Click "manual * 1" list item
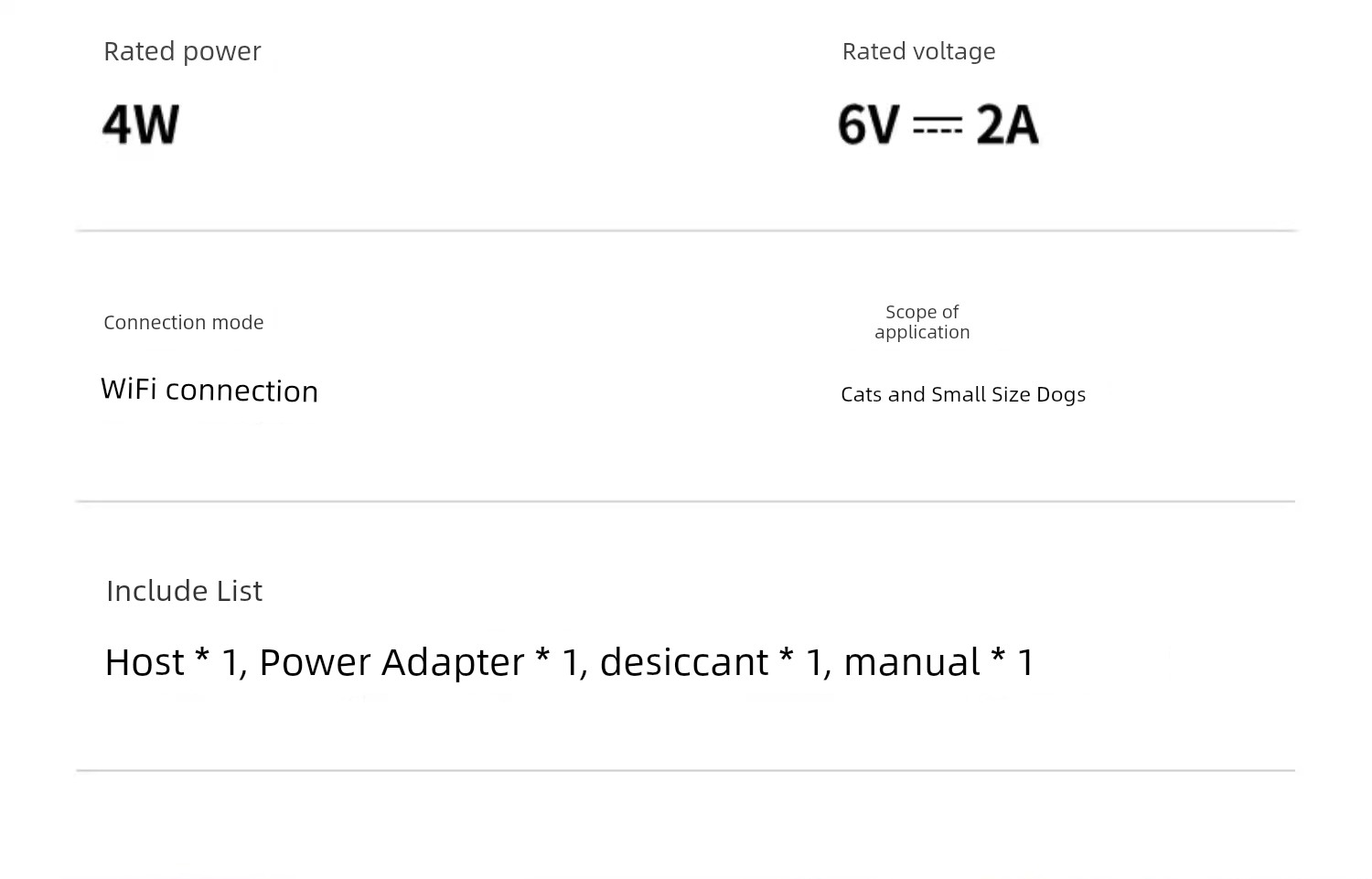 coord(938,661)
